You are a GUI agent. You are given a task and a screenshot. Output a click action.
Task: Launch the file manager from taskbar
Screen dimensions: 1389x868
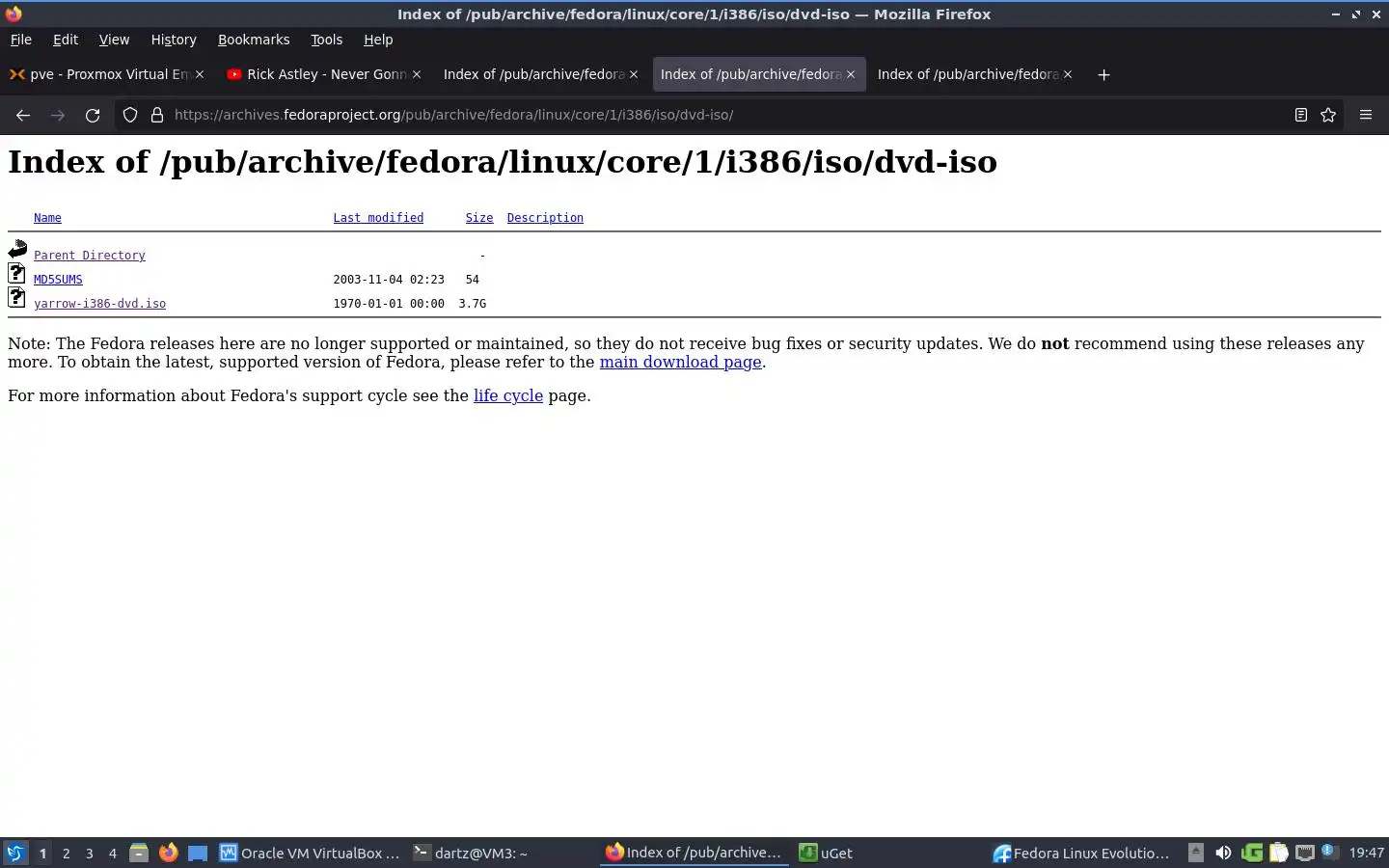click(x=139, y=853)
